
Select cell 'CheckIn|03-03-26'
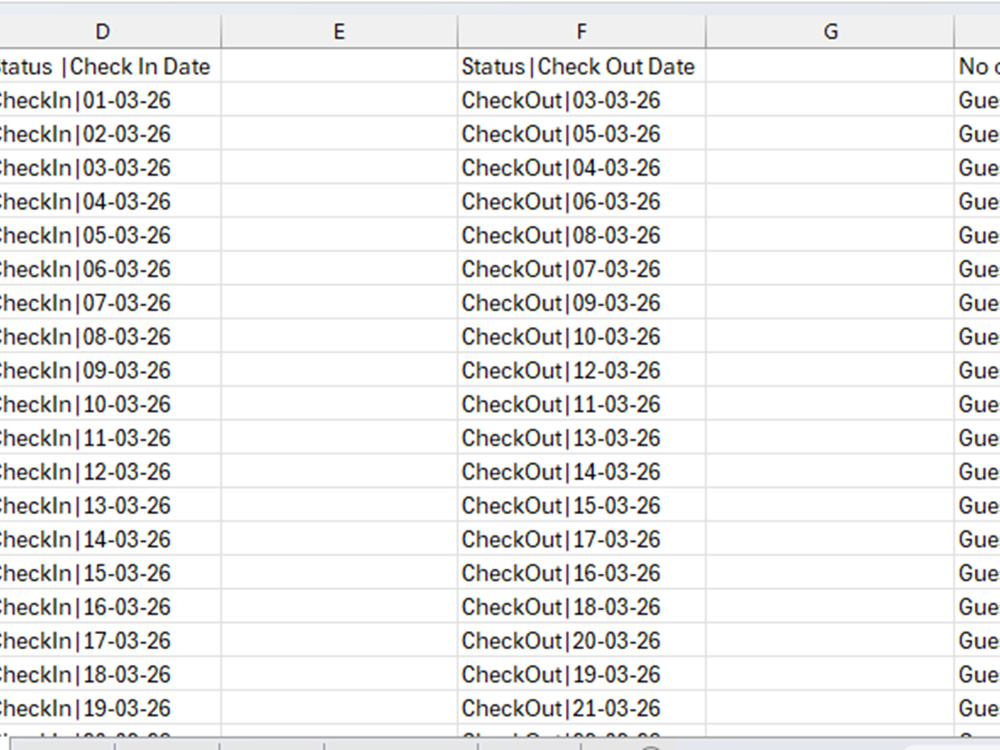click(x=110, y=168)
